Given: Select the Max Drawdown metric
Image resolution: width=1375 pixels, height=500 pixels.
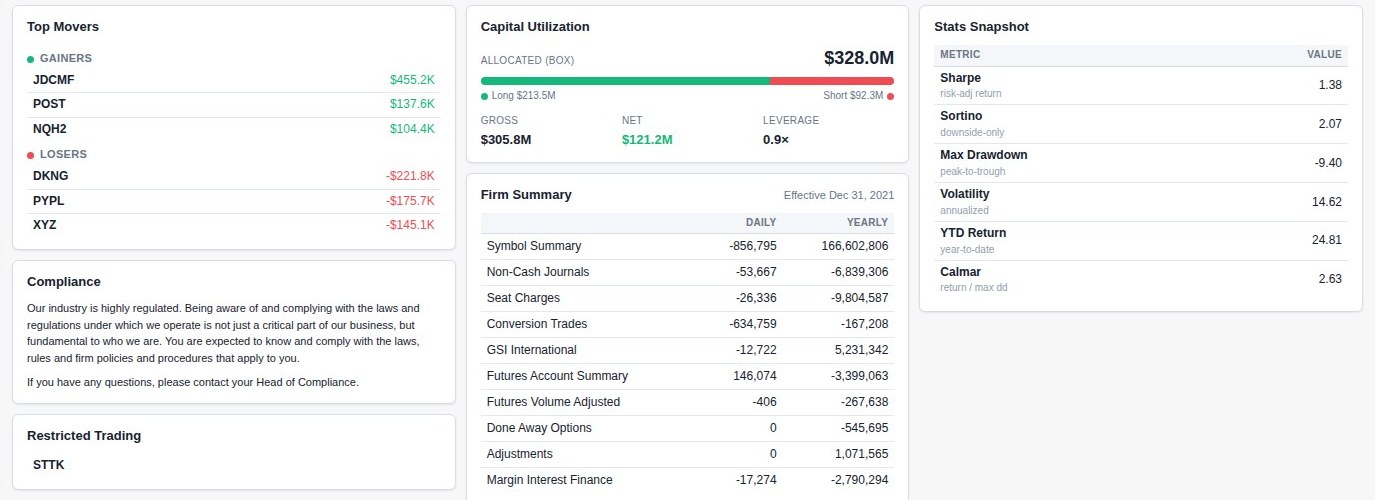Looking at the screenshot, I should pyautogui.click(x=1141, y=163).
